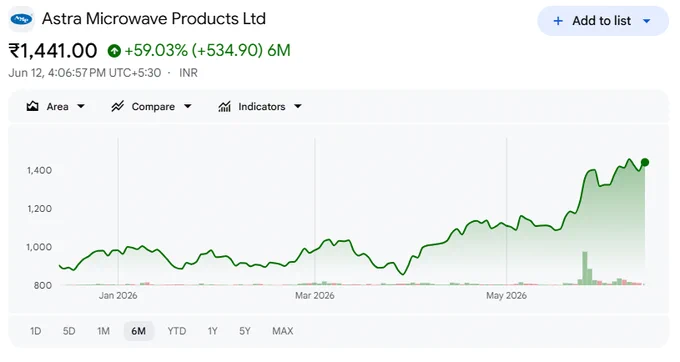
Task: Click the ₹1,441.00 price value
Action: click(53, 51)
